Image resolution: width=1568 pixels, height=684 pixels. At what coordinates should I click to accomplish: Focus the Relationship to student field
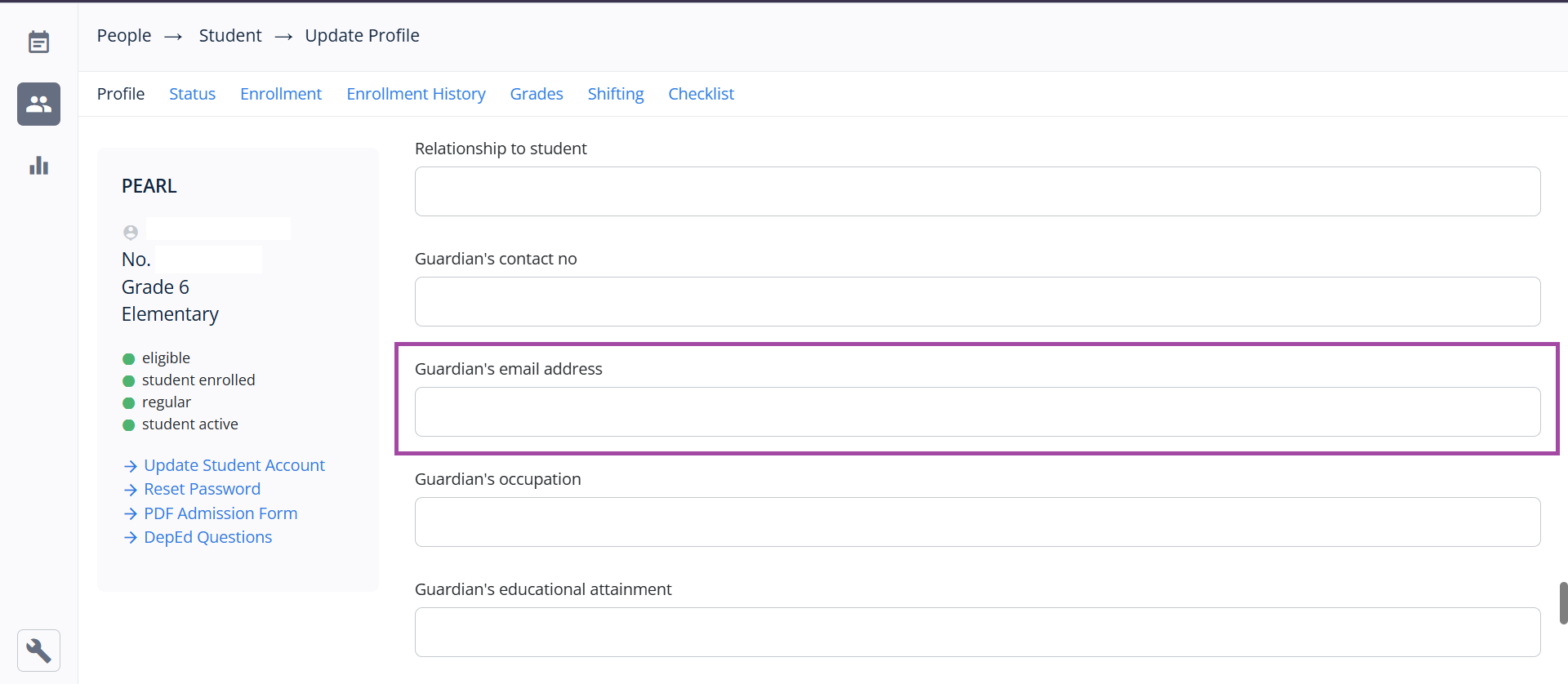pyautogui.click(x=977, y=192)
